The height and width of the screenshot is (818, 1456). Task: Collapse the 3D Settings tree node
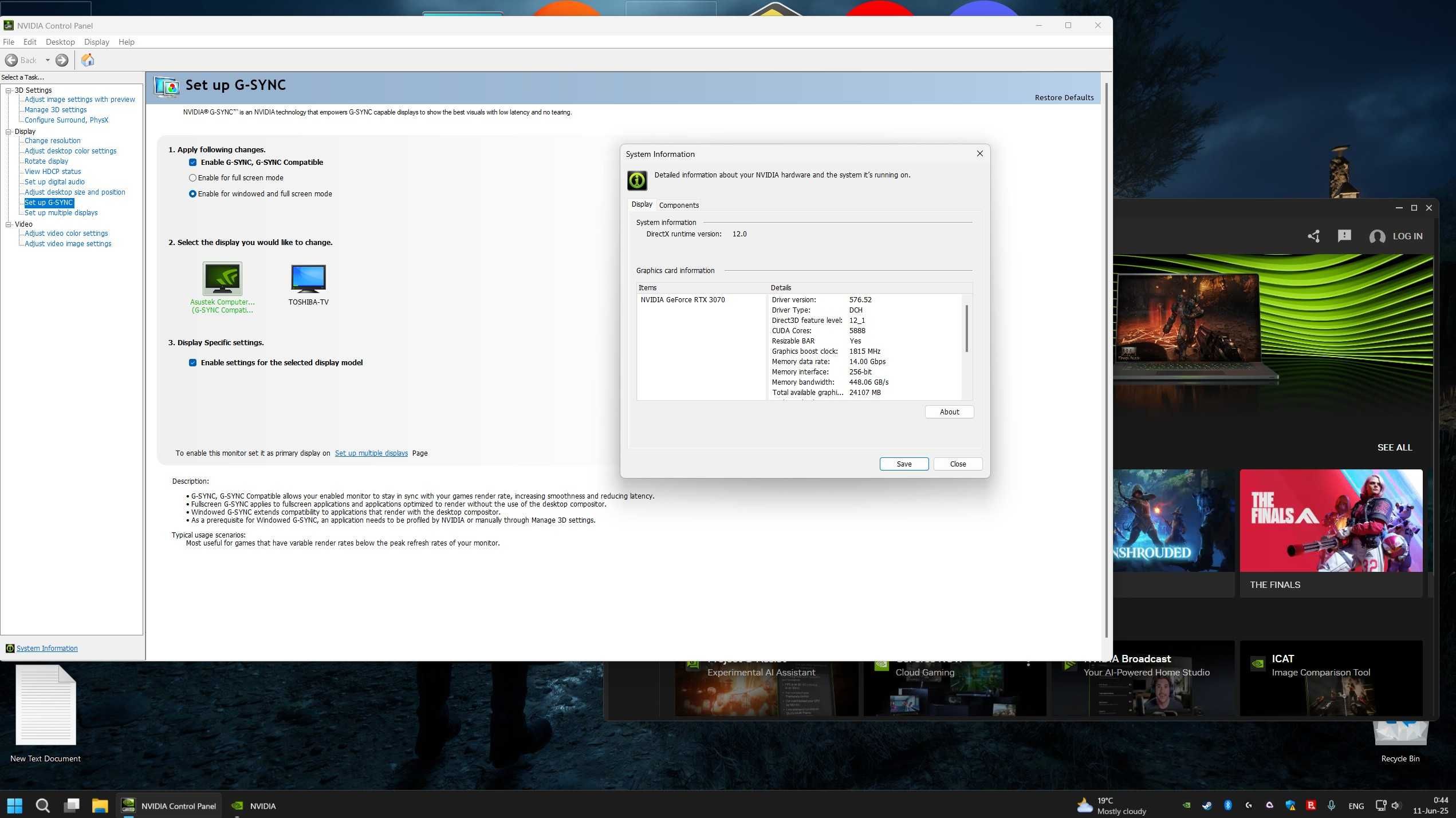[9, 90]
